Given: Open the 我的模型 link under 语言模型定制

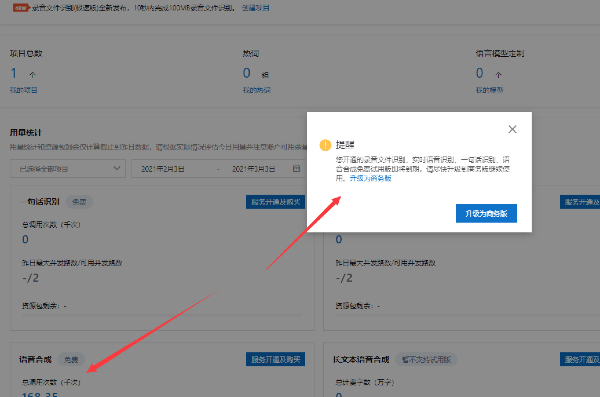Looking at the screenshot, I should pos(489,90).
